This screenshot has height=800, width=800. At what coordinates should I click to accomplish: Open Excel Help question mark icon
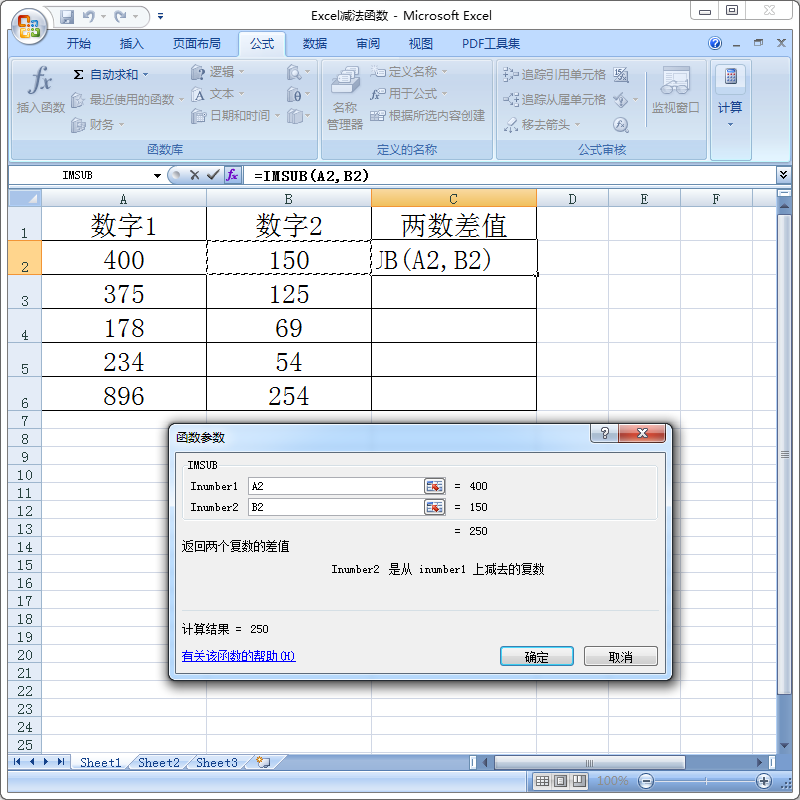(715, 43)
